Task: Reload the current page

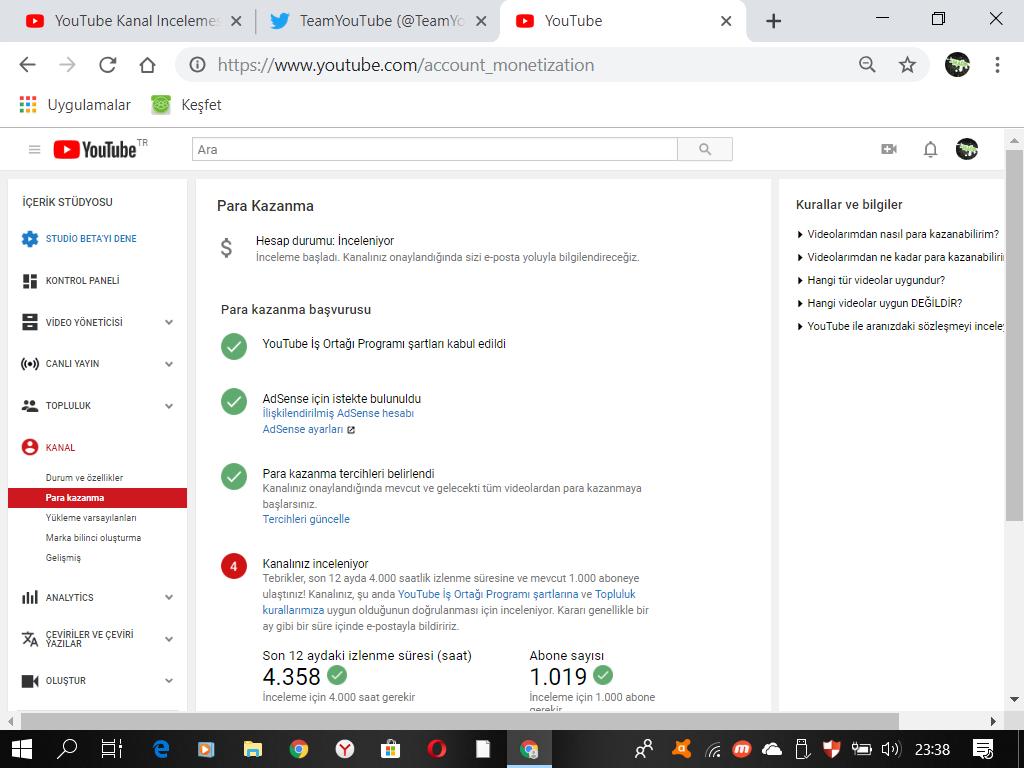Action: click(x=107, y=65)
